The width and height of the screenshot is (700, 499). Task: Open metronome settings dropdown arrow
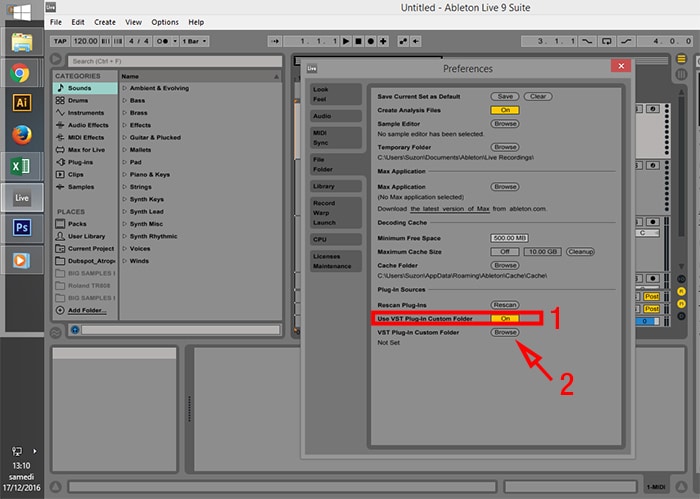point(175,41)
